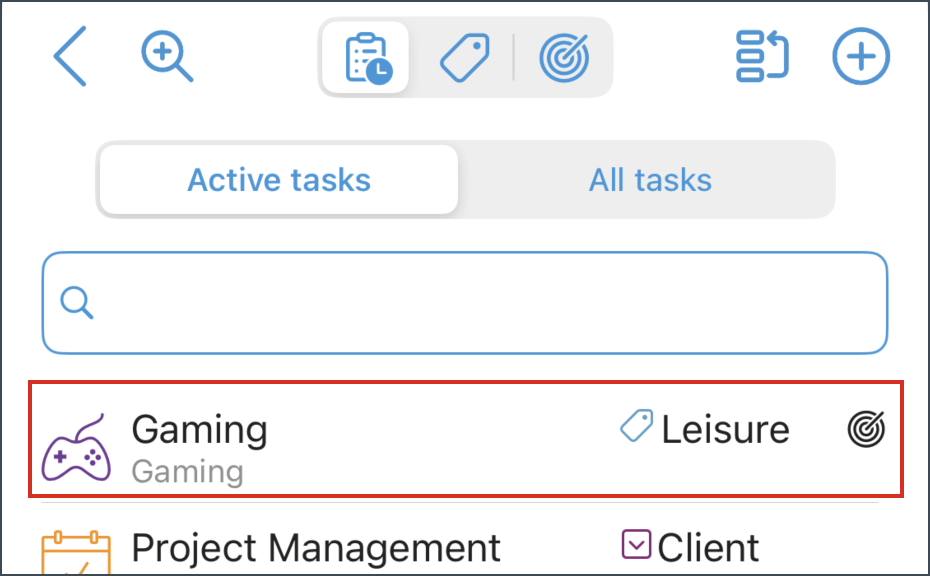This screenshot has height=576, width=930.
Task: Add a new task with the plus button
Action: click(860, 57)
